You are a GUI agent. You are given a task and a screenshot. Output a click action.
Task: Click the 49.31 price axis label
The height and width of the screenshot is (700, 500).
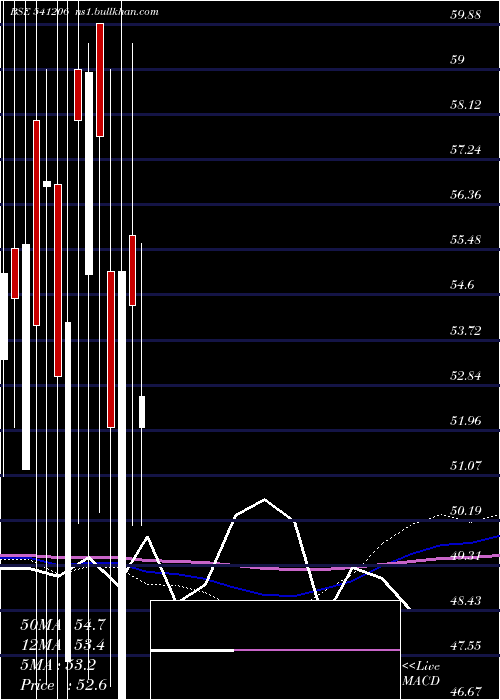(x=465, y=556)
